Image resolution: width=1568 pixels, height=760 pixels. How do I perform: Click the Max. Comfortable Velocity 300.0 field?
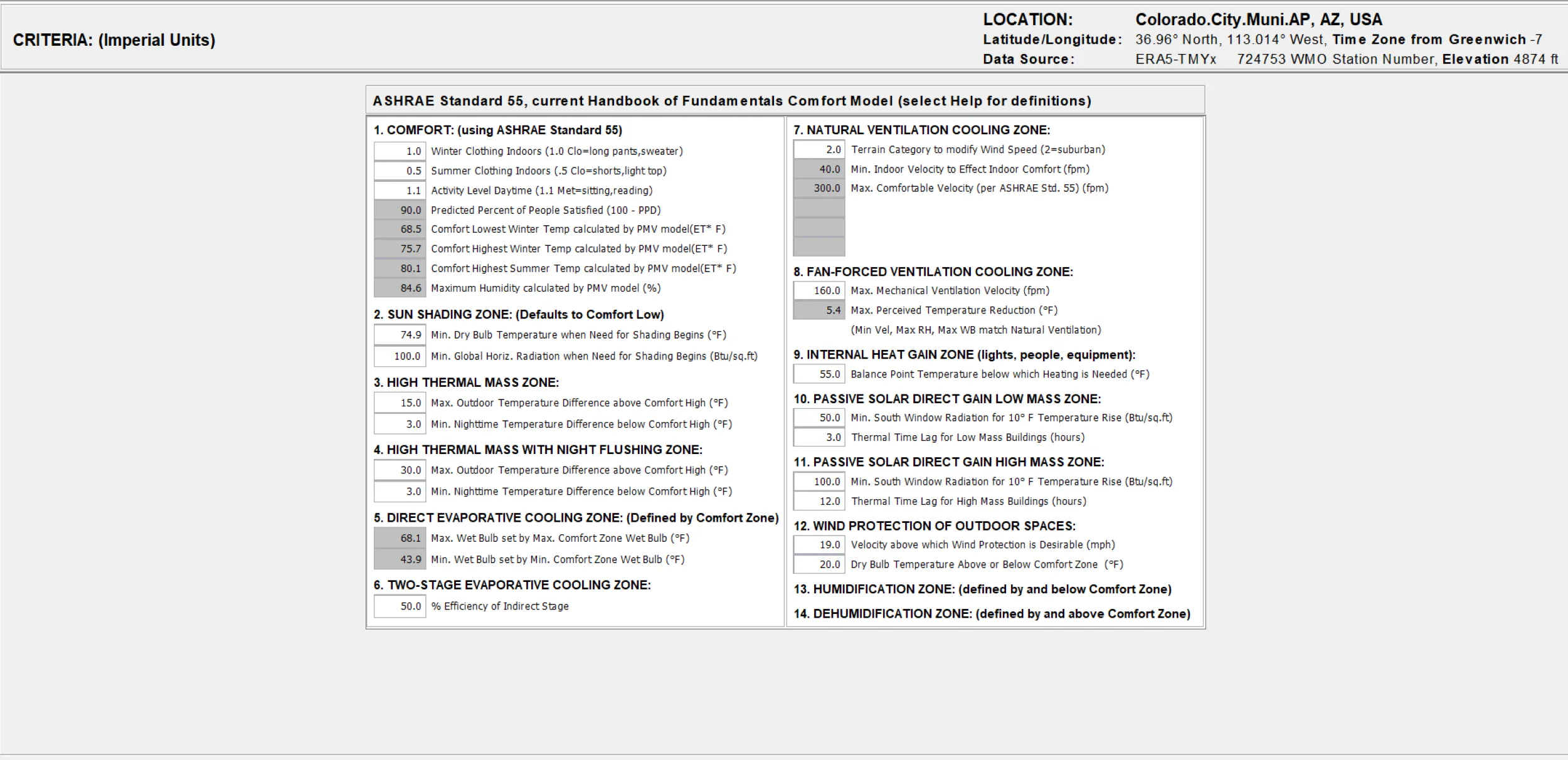coord(819,188)
